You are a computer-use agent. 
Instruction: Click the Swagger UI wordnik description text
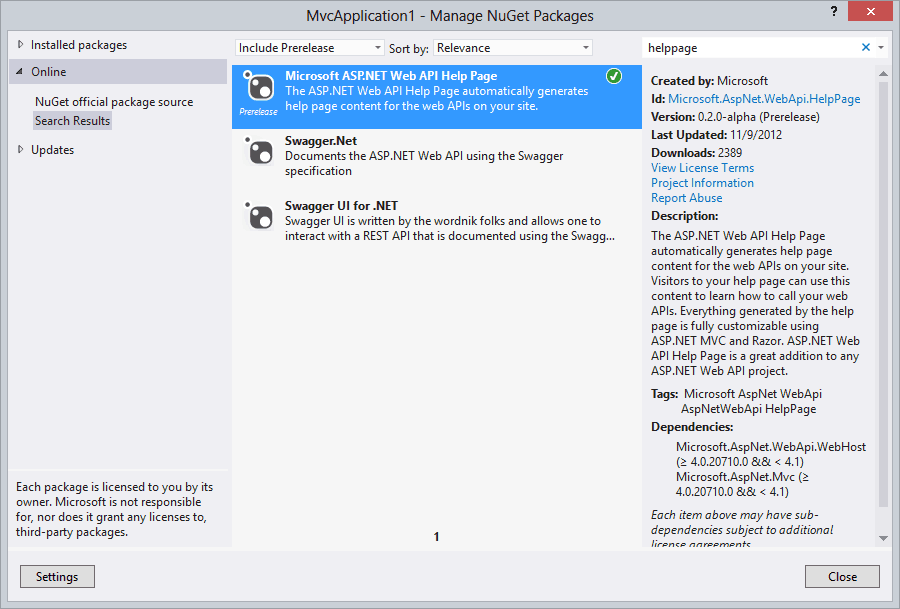pyautogui.click(x=450, y=228)
